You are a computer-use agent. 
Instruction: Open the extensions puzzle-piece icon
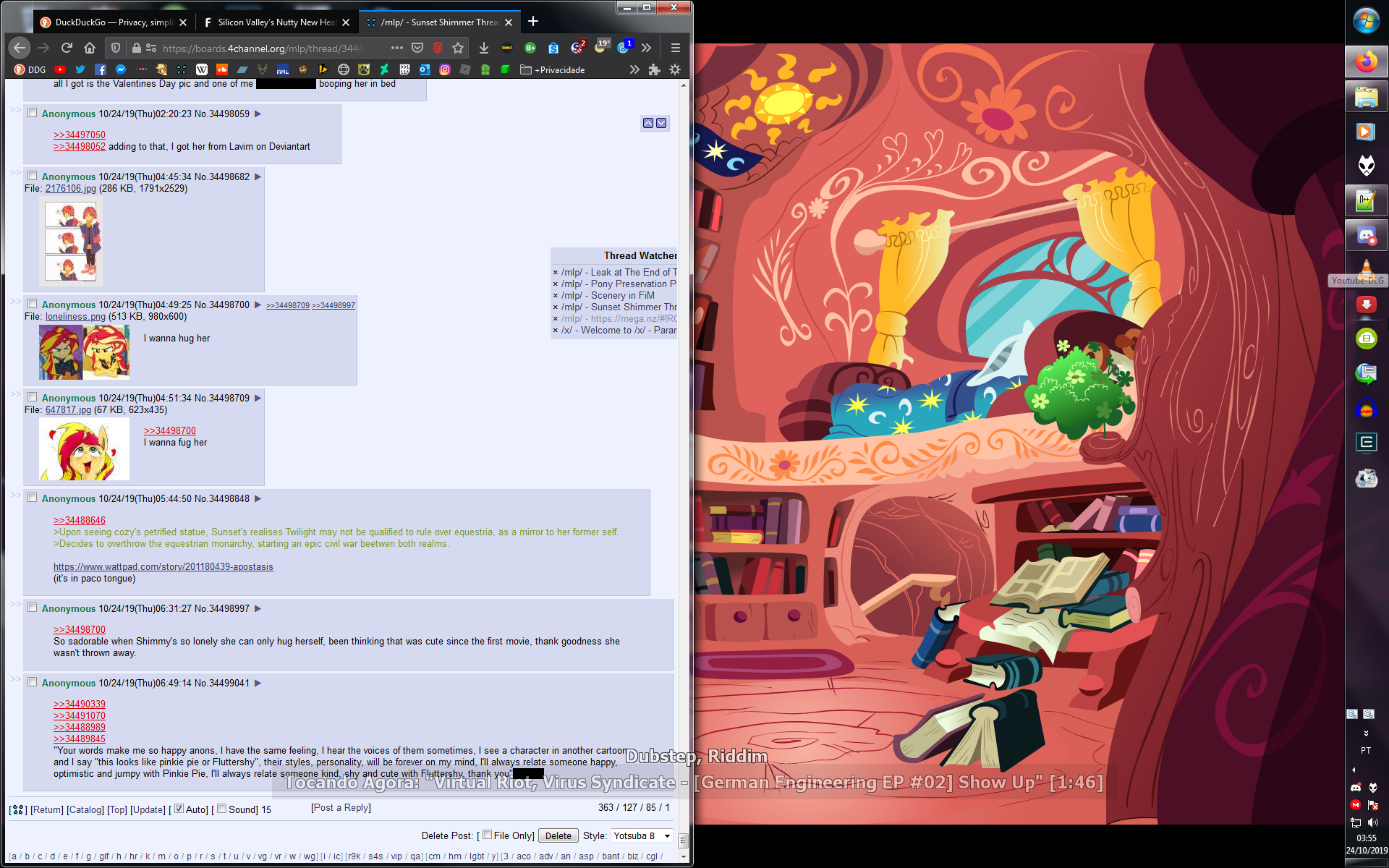(x=655, y=69)
